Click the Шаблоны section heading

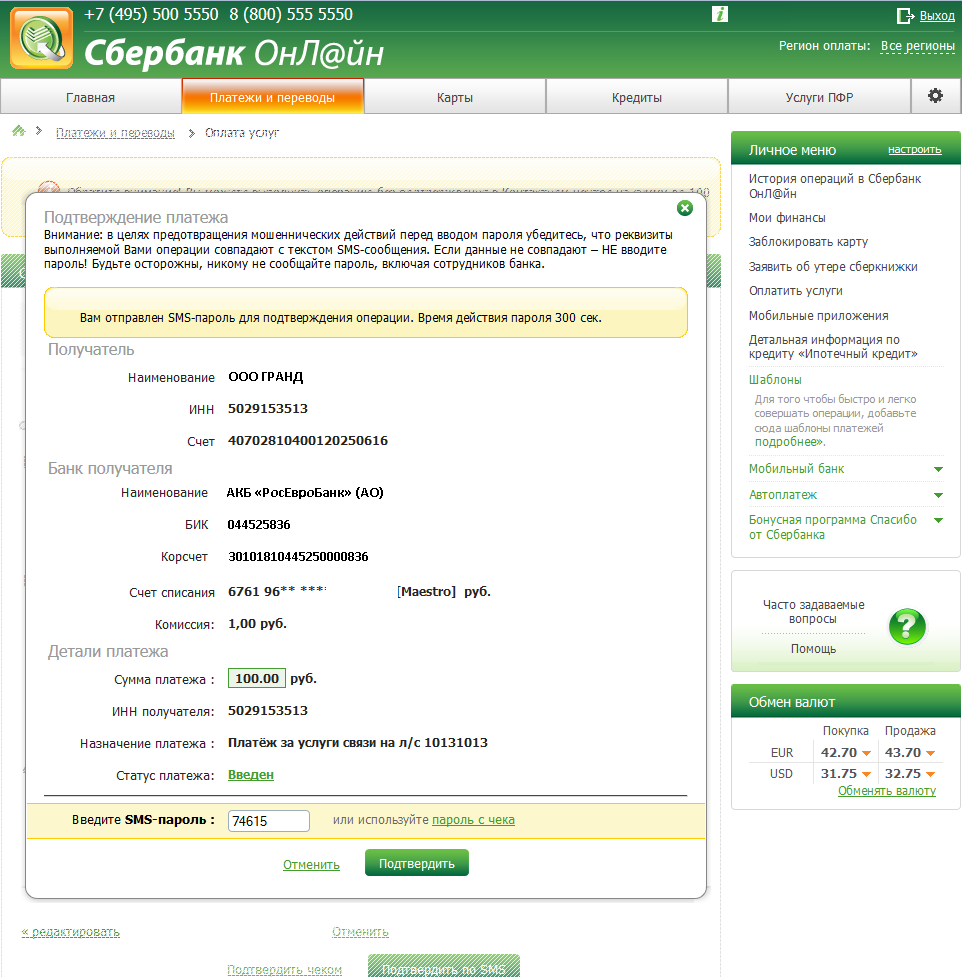coord(775,380)
